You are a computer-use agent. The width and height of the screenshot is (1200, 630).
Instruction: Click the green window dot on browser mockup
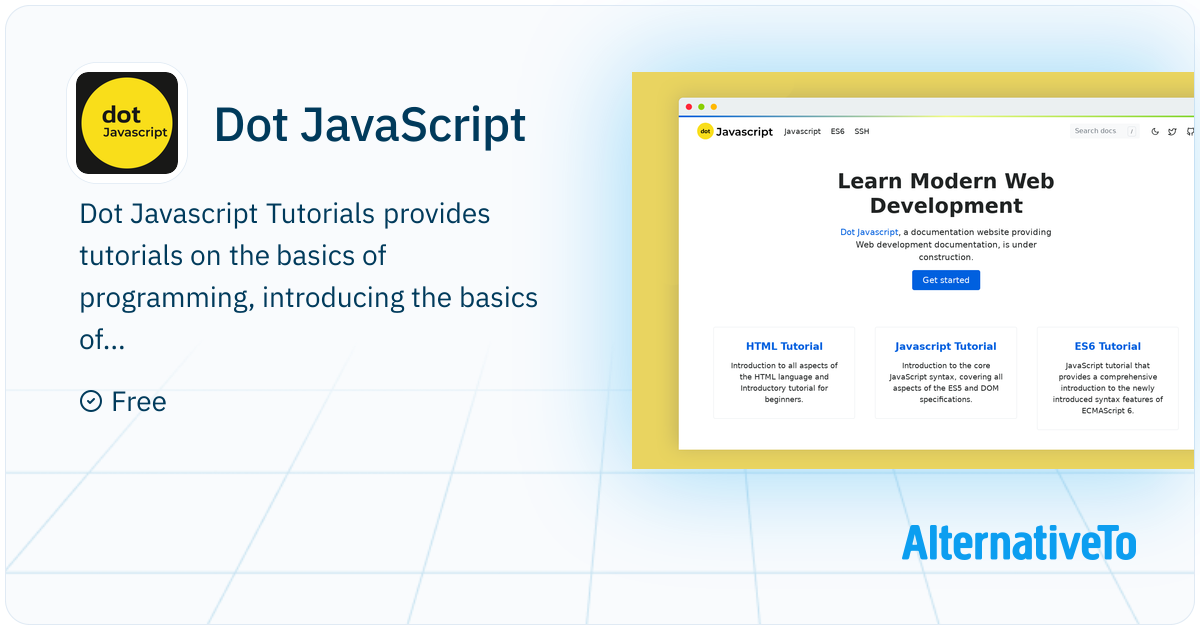pos(701,107)
